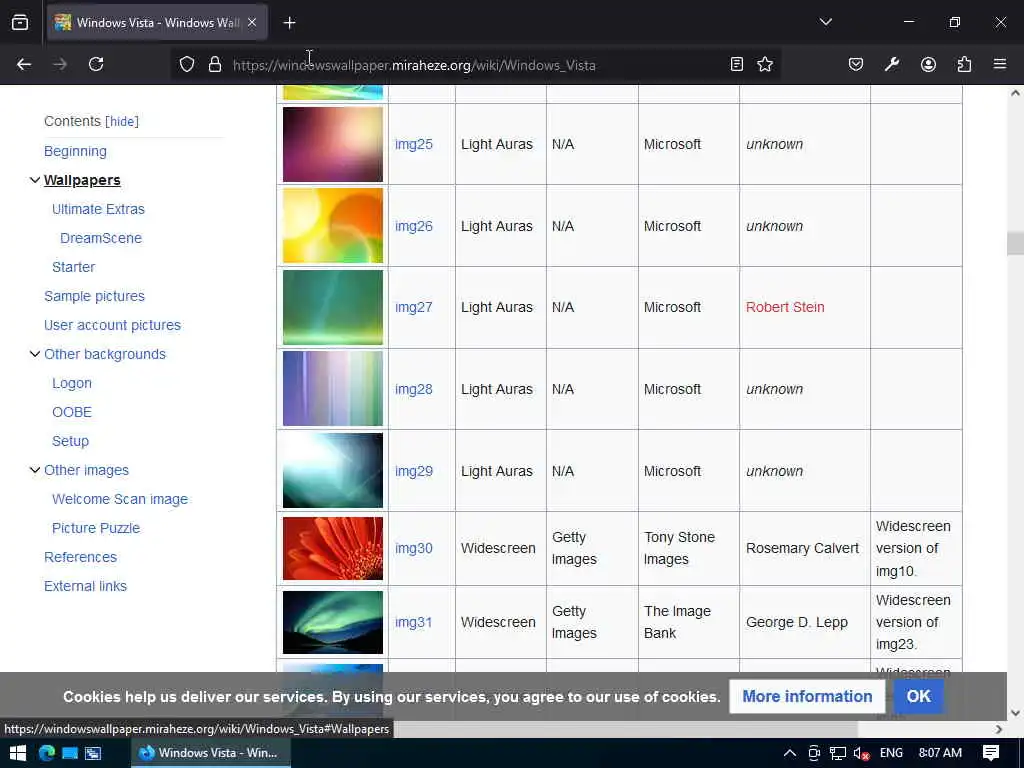This screenshot has height=768, width=1024.
Task: Collapse Other backgrounds section chevron
Action: pos(35,354)
